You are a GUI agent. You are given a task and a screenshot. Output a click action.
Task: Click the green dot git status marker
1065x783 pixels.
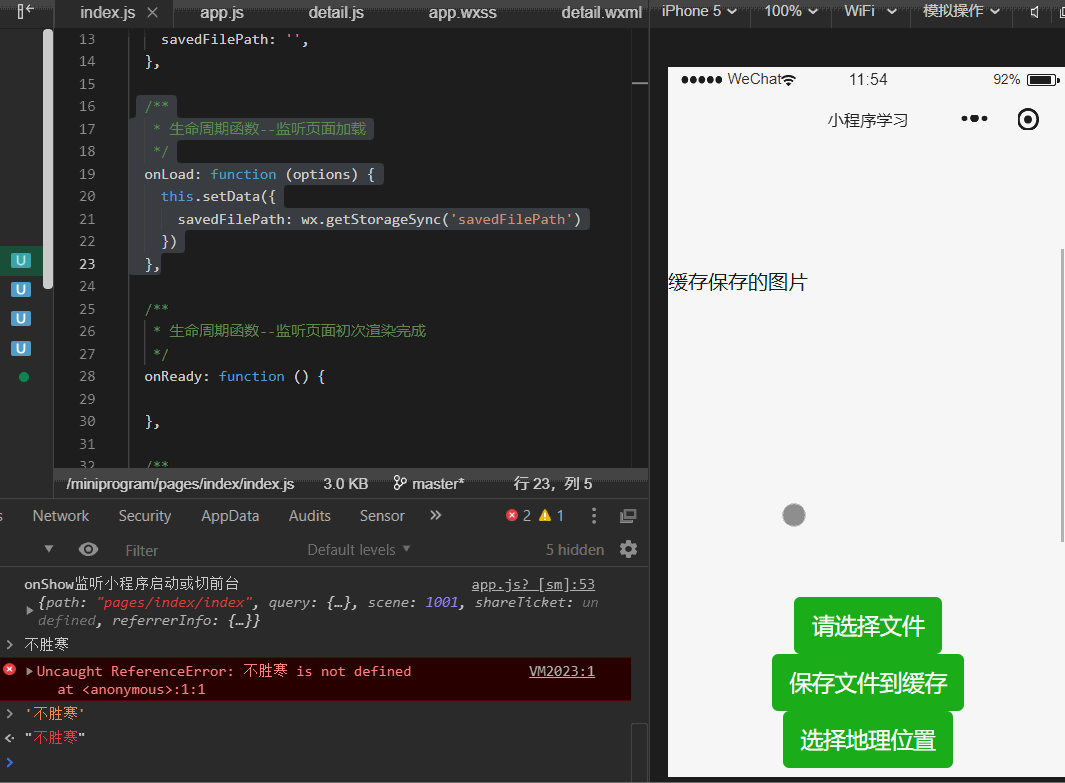tap(24, 377)
